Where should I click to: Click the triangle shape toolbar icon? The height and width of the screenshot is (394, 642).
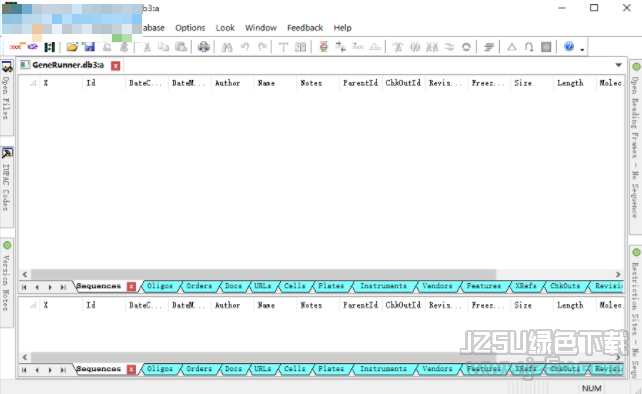(x=511, y=47)
